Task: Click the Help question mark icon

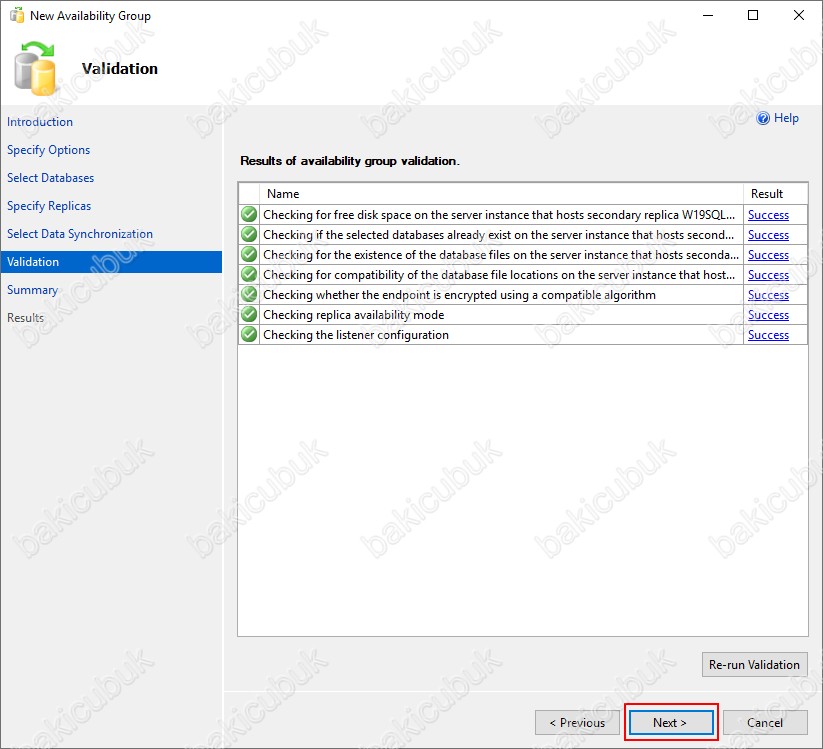Action: tap(763, 118)
